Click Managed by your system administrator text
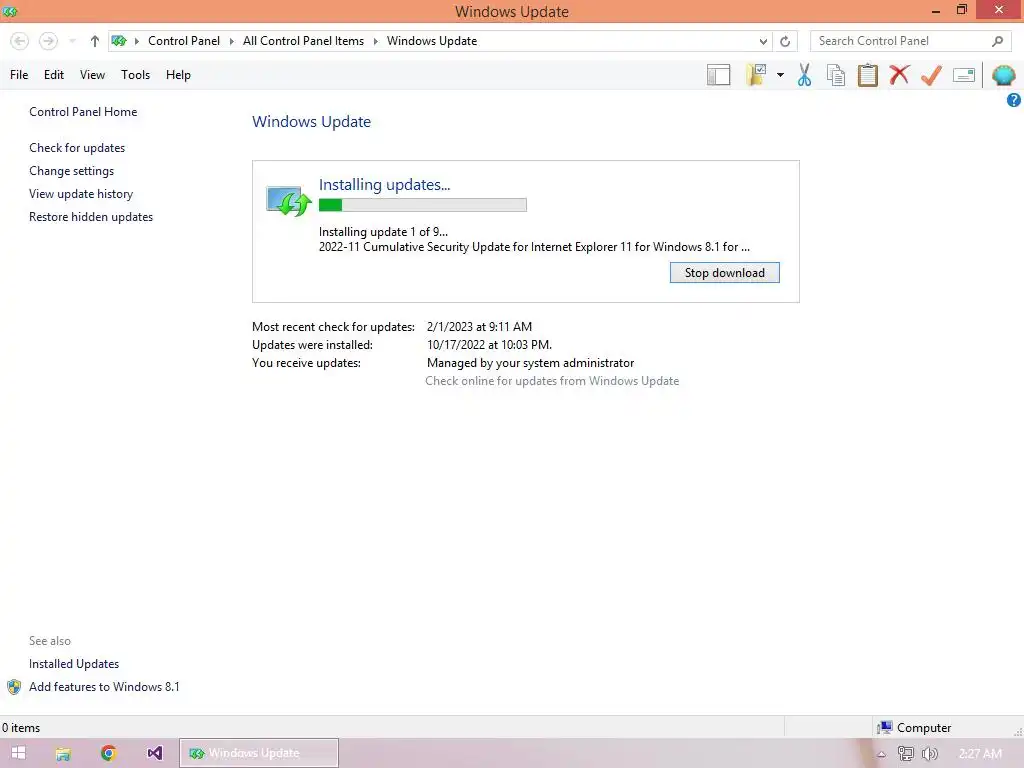This screenshot has width=1024, height=768. click(x=530, y=362)
